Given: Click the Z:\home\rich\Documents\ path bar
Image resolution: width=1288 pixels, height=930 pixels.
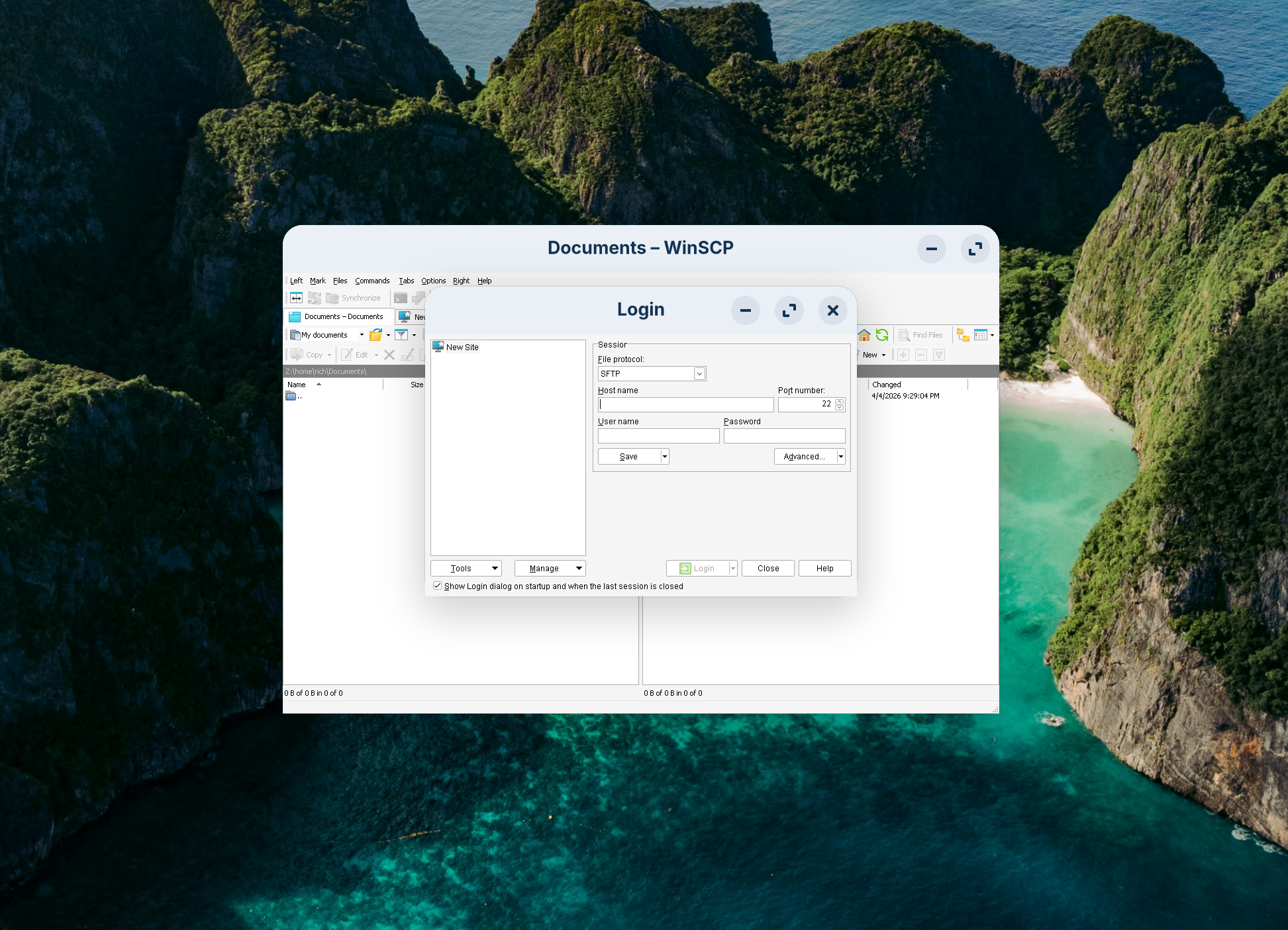Looking at the screenshot, I should [354, 371].
